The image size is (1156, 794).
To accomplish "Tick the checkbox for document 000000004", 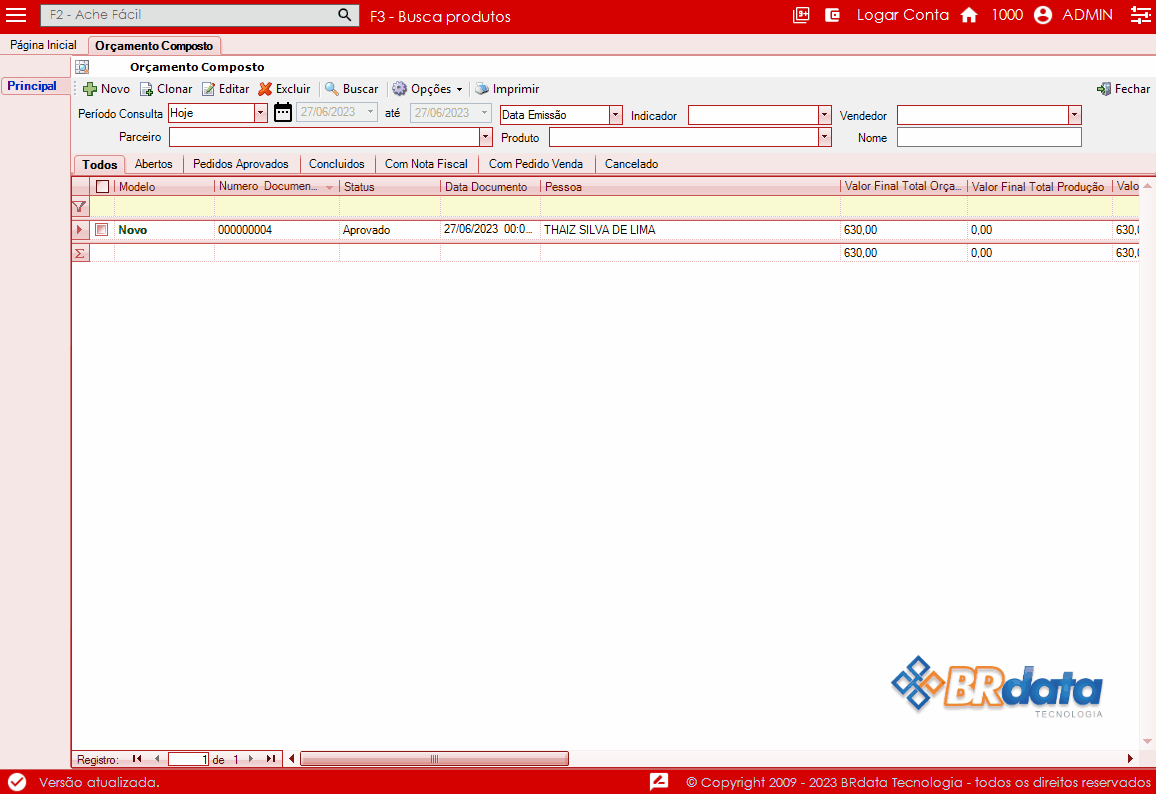I will point(102,230).
